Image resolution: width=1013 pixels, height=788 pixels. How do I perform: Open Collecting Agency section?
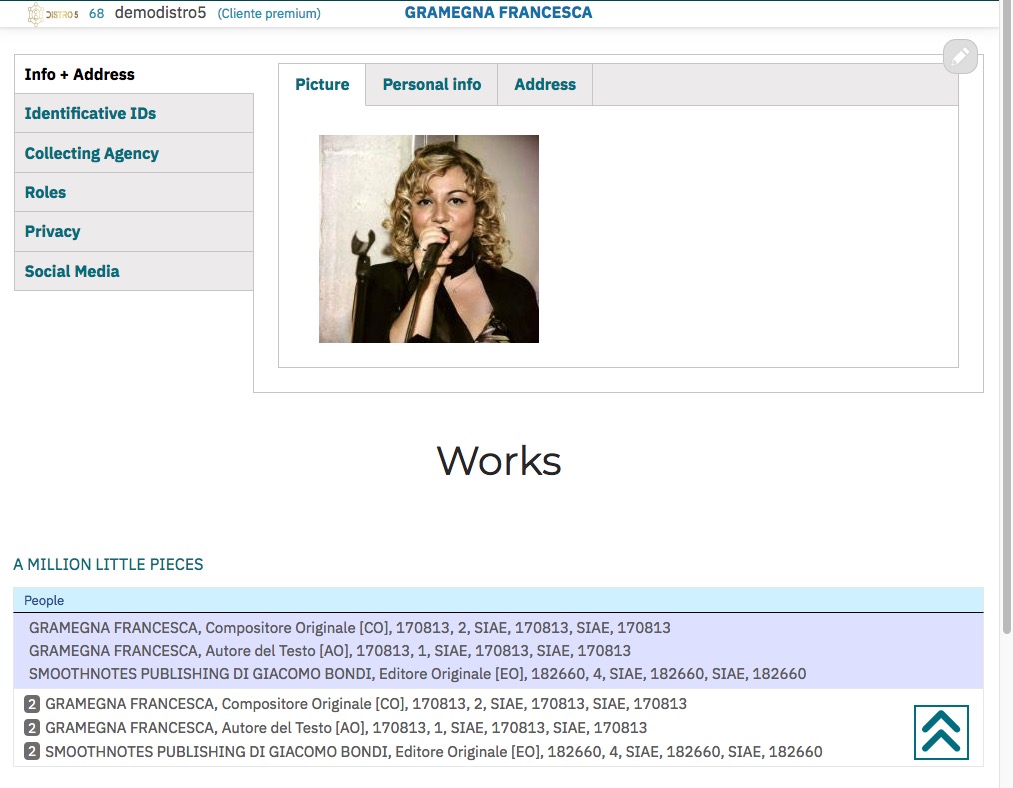[134, 153]
